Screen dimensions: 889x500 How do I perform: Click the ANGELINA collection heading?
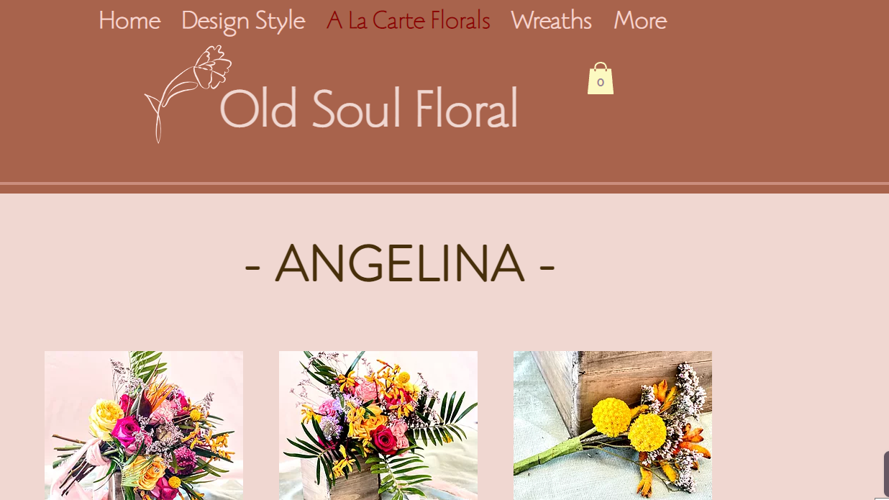[400, 264]
